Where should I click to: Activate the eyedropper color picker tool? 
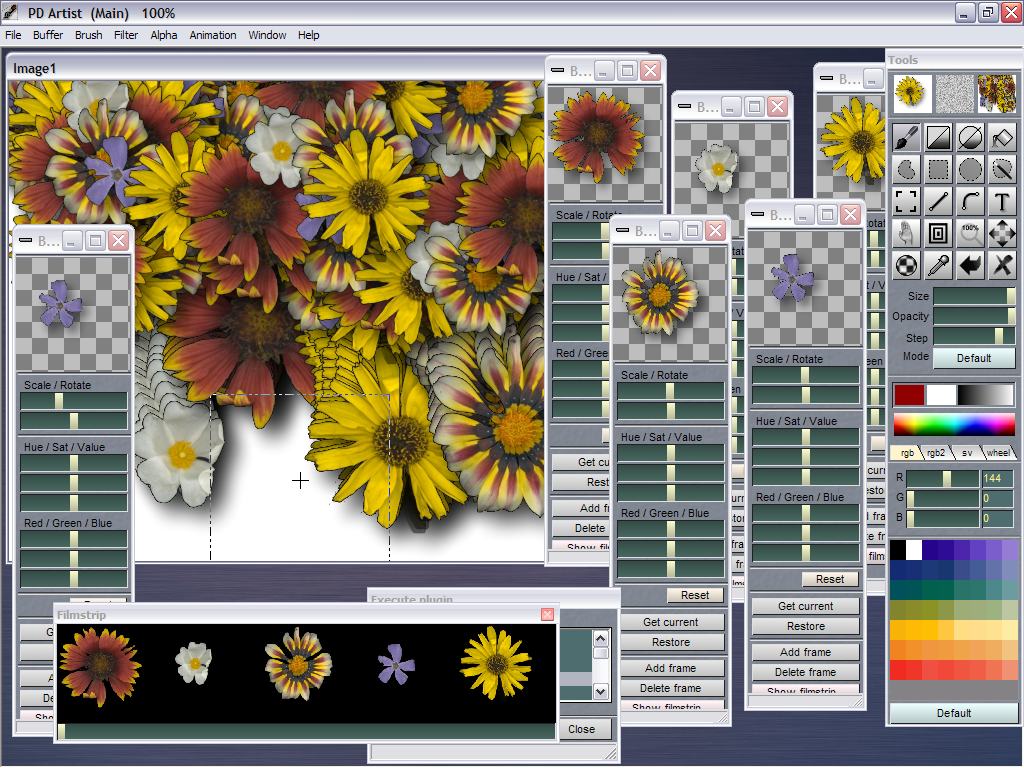coord(938,265)
